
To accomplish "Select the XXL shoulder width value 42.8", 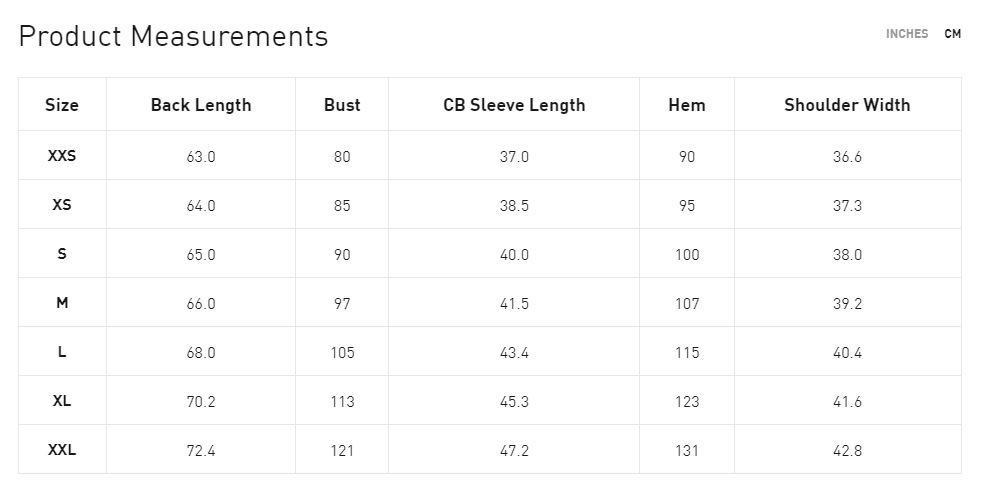I will [847, 451].
